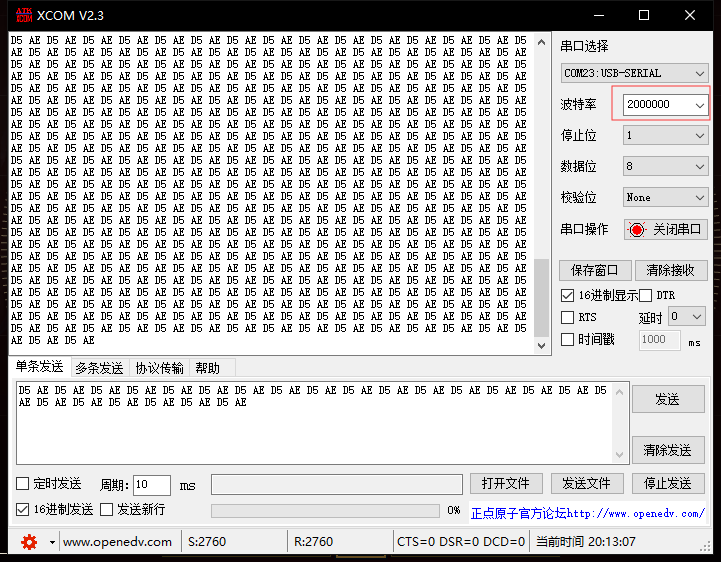
Task: Switch to the 协议传输 tab
Action: [x=159, y=368]
